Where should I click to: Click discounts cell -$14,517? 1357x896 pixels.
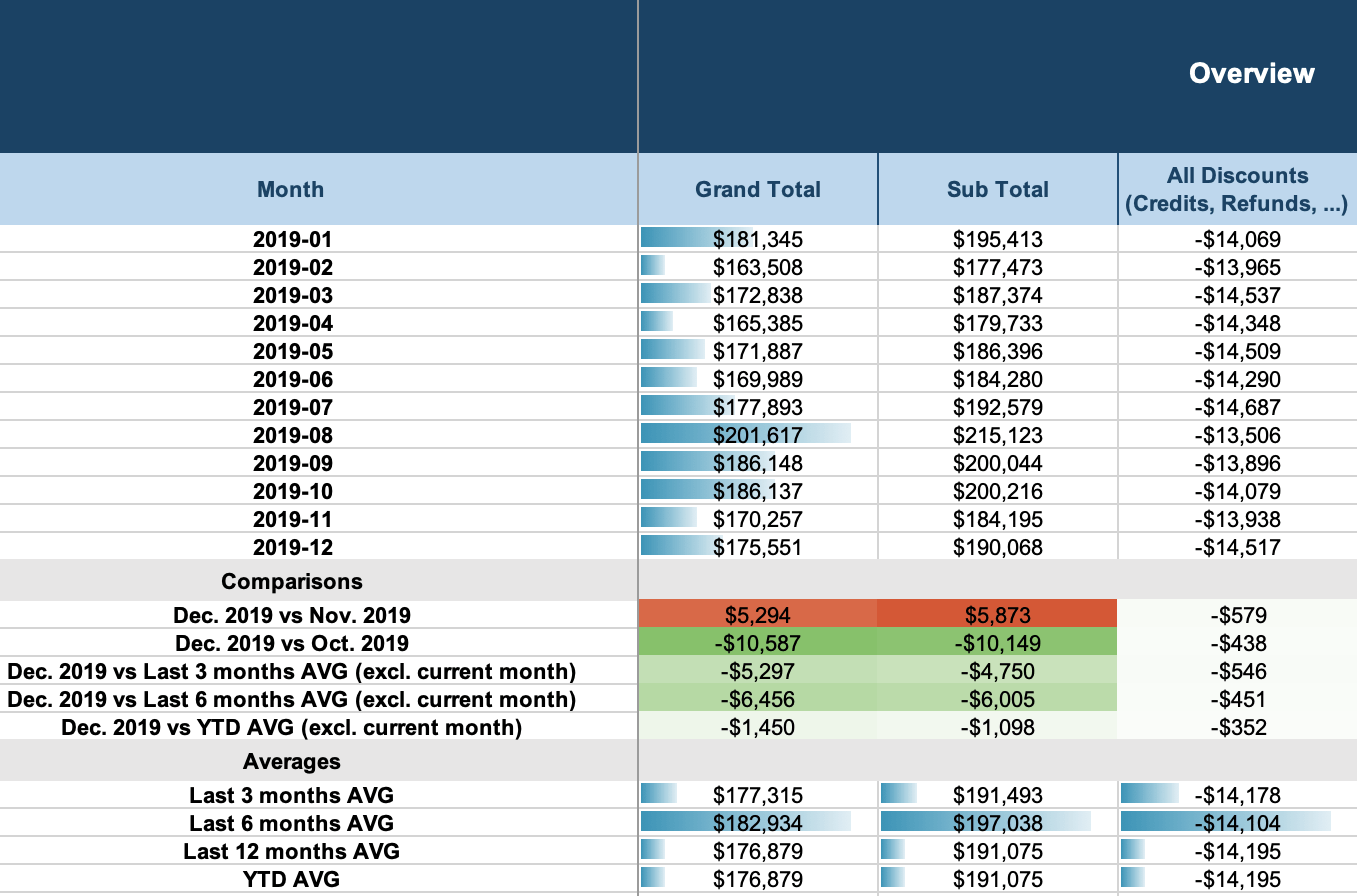[x=1237, y=547]
